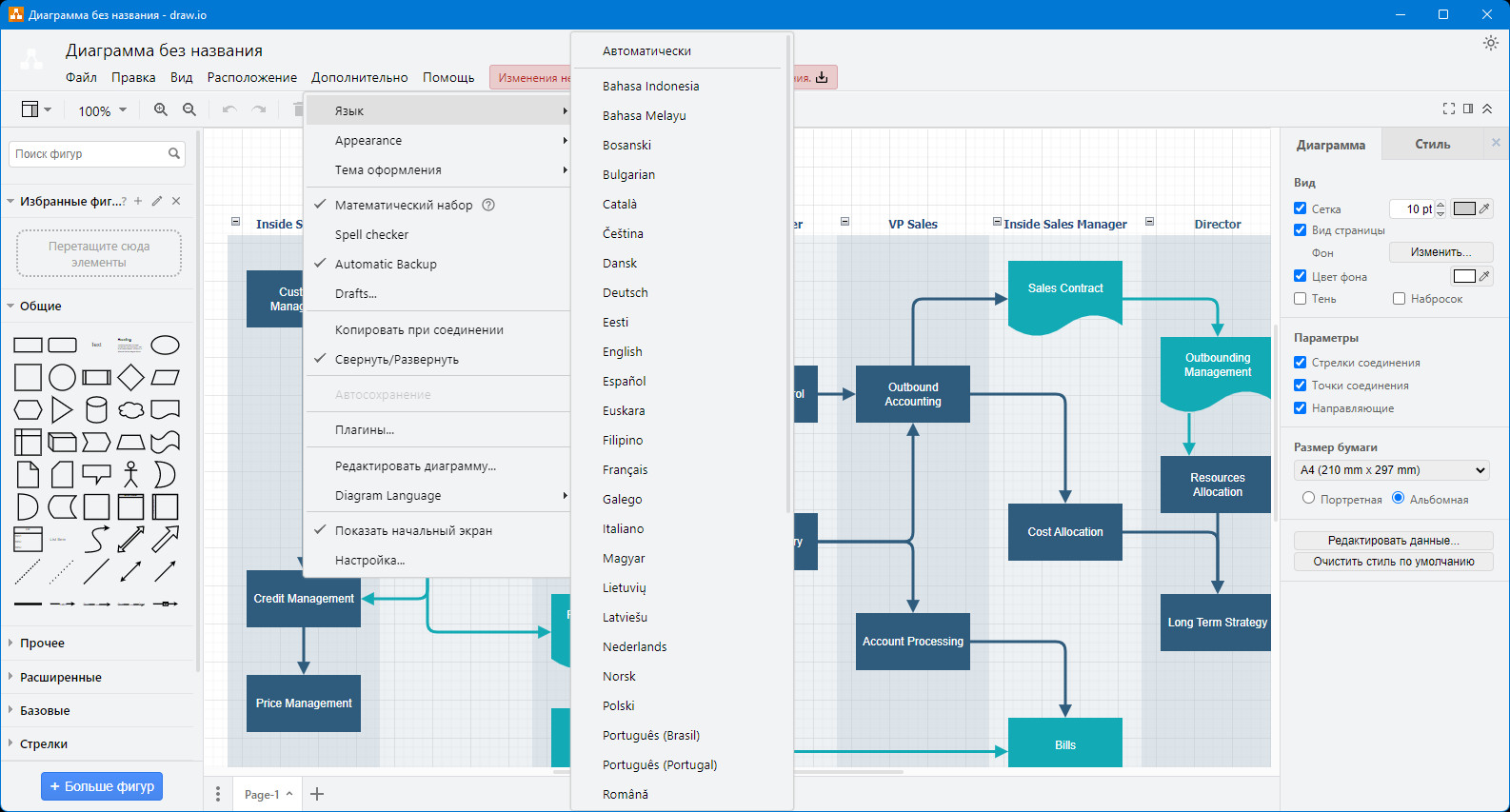The image size is (1510, 812).
Task: Click help icon beside Математический набор
Action: tap(488, 205)
